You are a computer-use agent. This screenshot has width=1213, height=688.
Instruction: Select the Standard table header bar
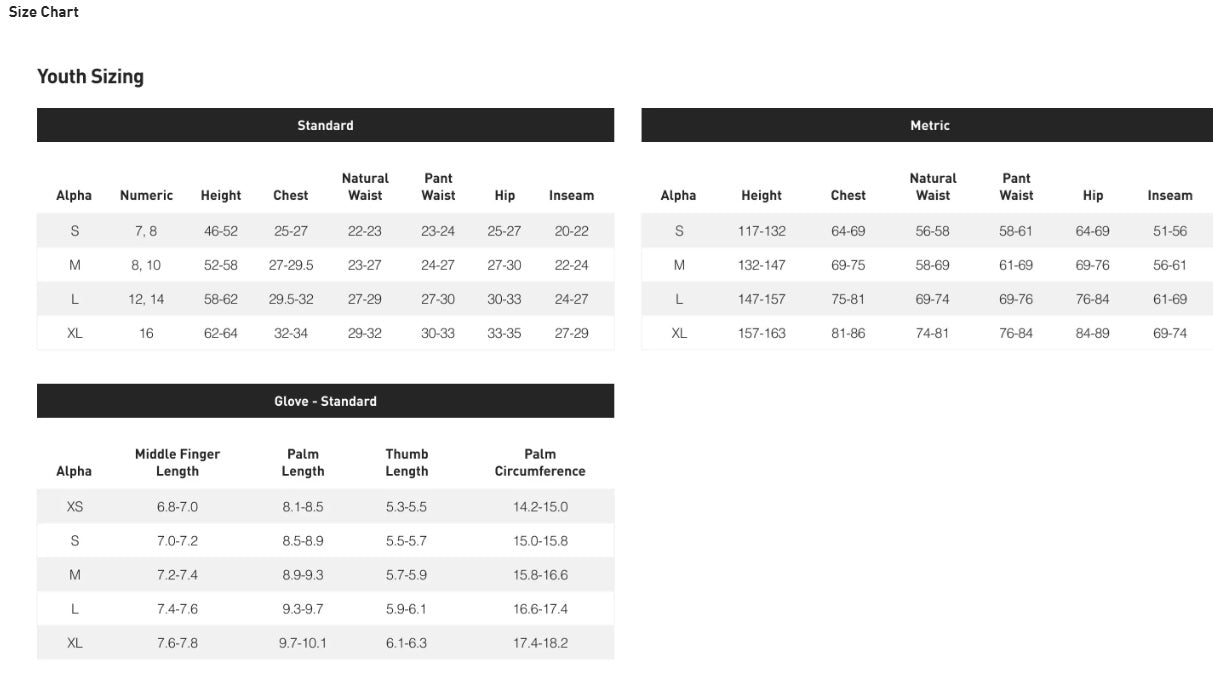(325, 125)
